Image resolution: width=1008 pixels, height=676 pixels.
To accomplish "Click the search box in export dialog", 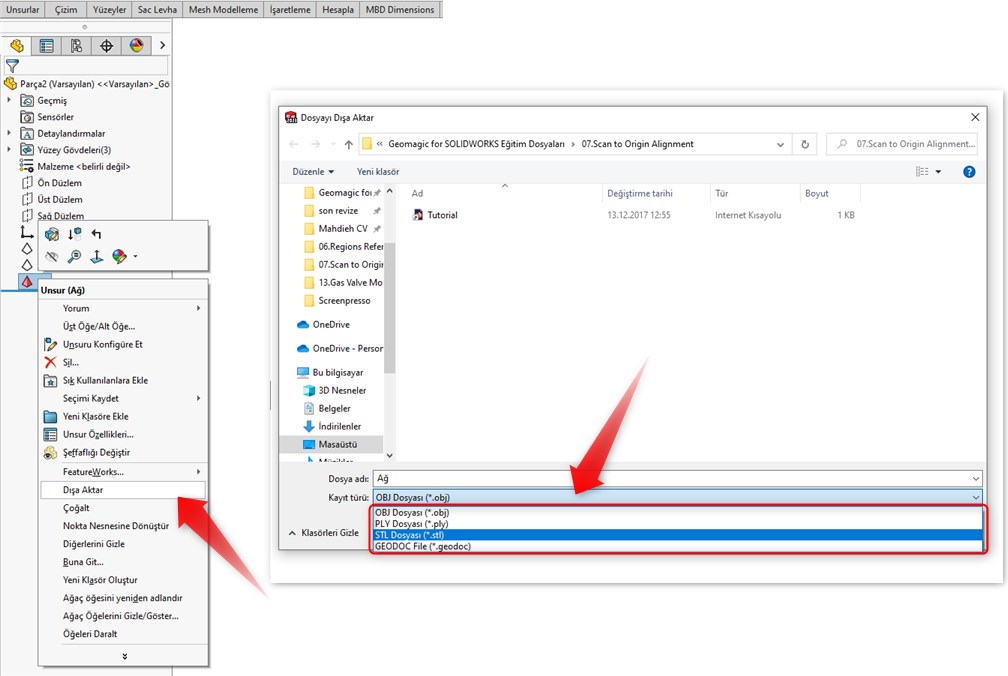I will [902, 144].
